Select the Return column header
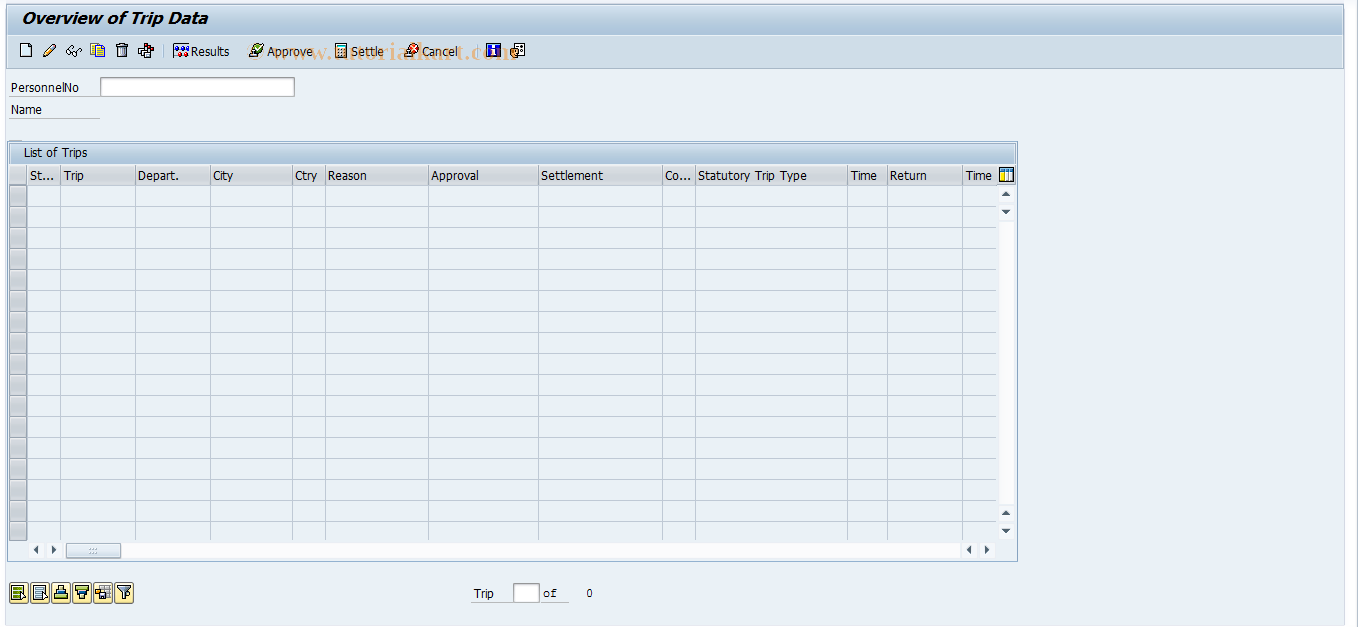 [x=925, y=175]
